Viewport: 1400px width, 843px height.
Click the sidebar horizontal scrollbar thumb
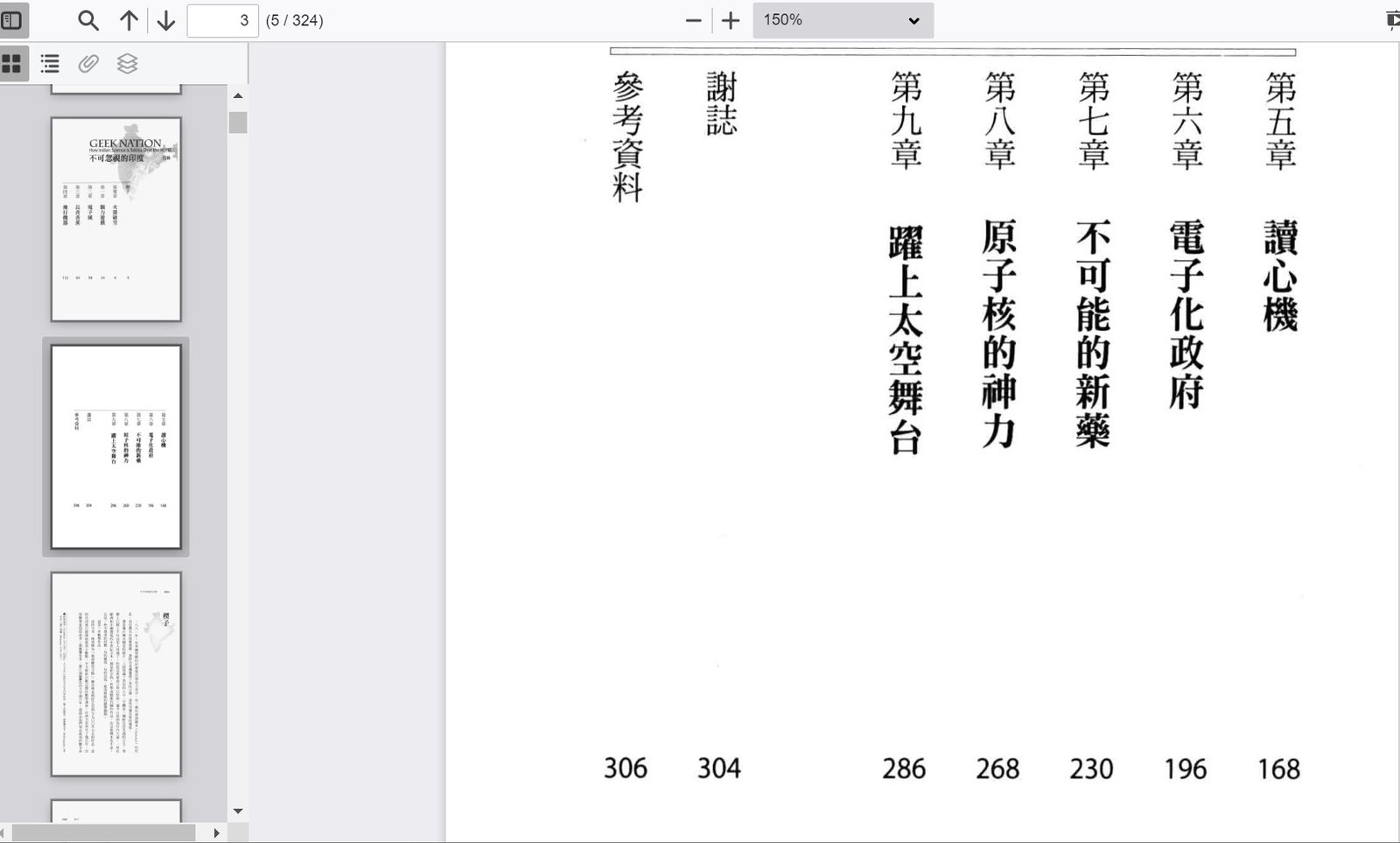102,832
